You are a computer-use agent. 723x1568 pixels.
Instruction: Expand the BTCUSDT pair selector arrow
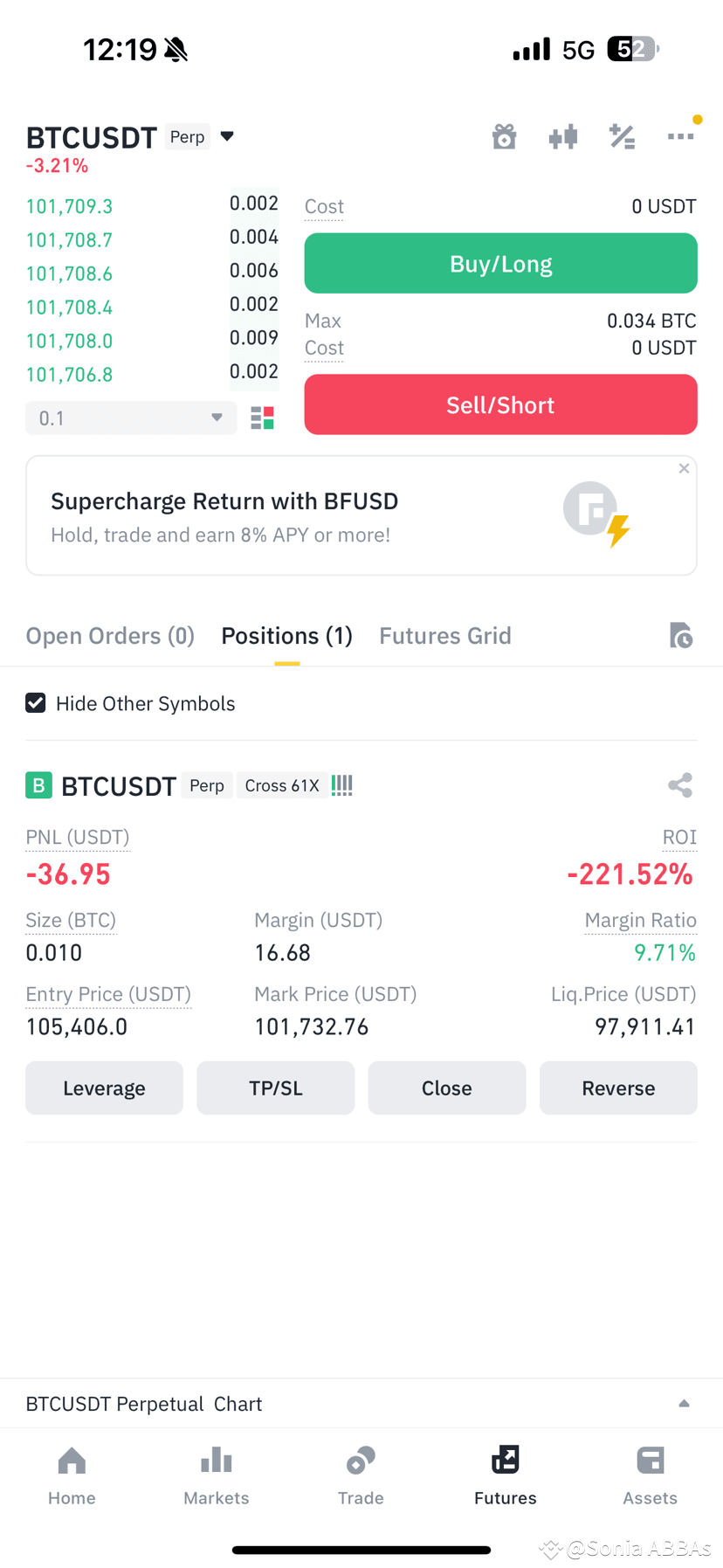(x=227, y=136)
